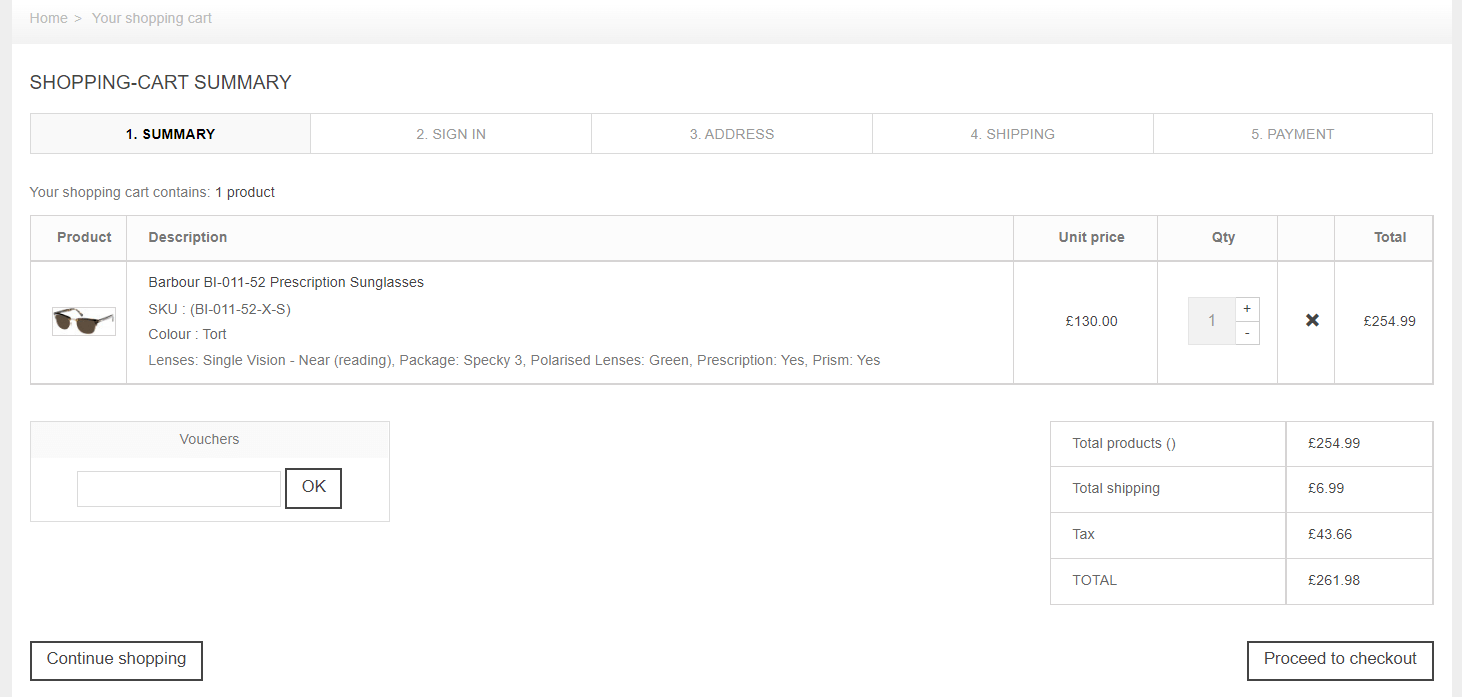Open the Barbour sunglasses thumbnail image
1462x697 pixels.
pos(84,321)
